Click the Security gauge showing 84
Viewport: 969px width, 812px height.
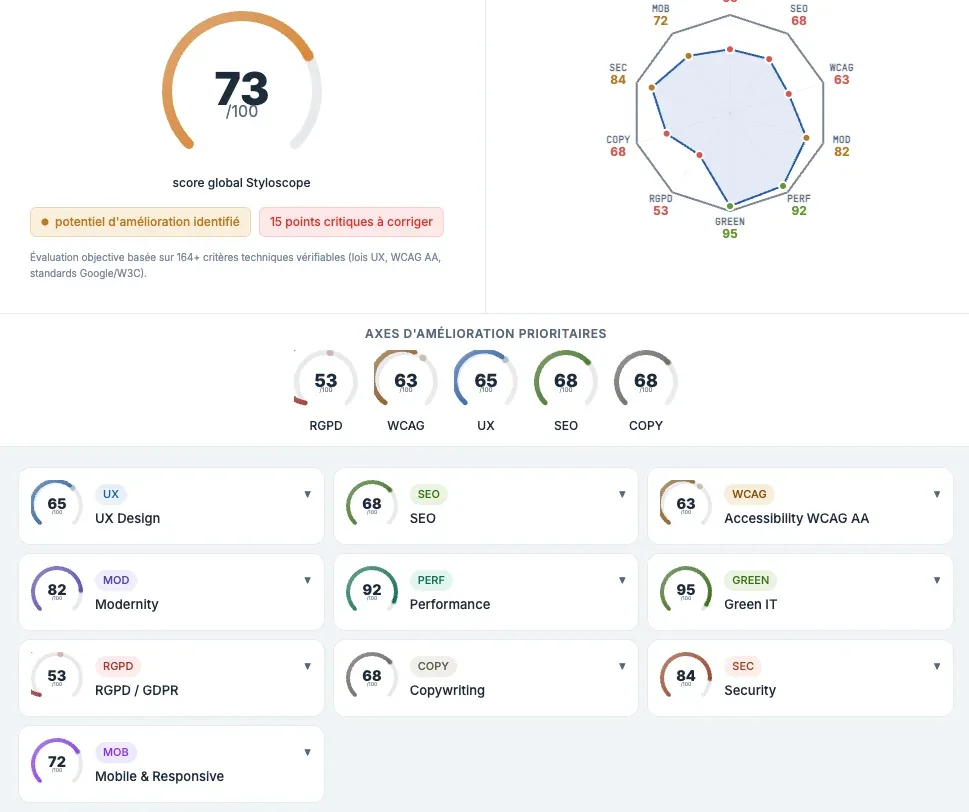[x=686, y=677]
